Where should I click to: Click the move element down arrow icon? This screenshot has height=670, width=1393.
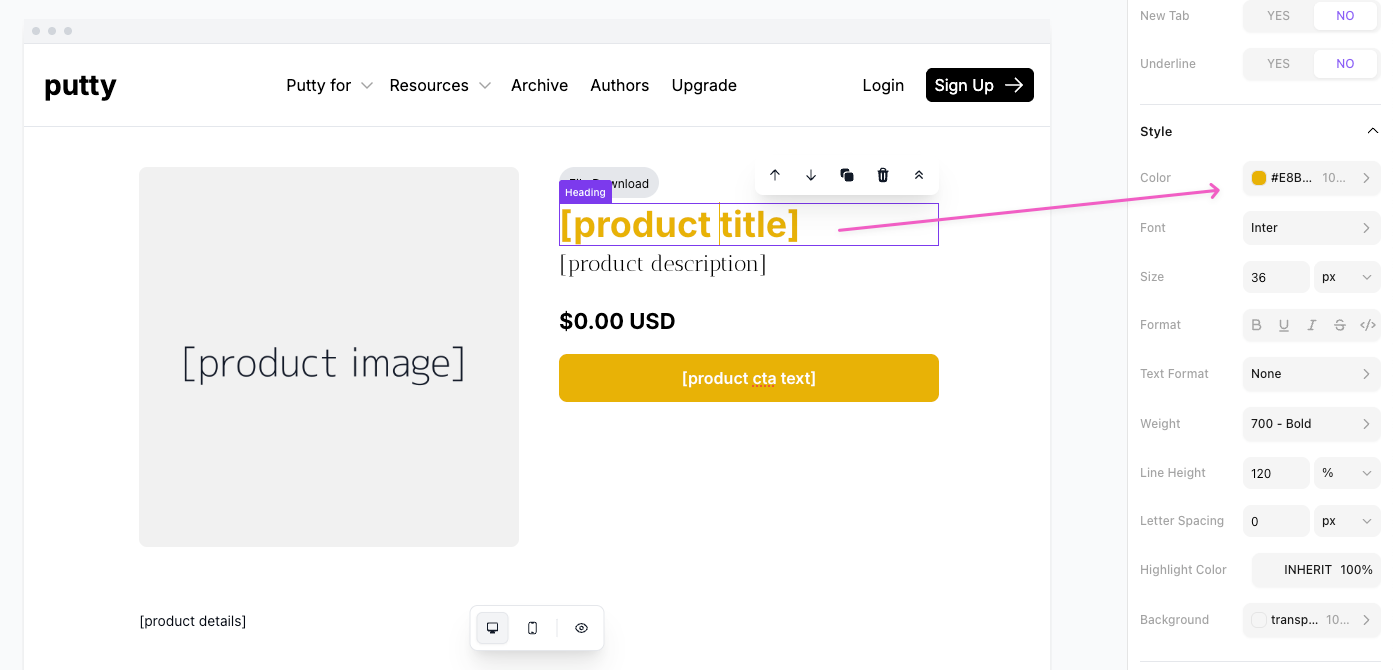coord(811,175)
